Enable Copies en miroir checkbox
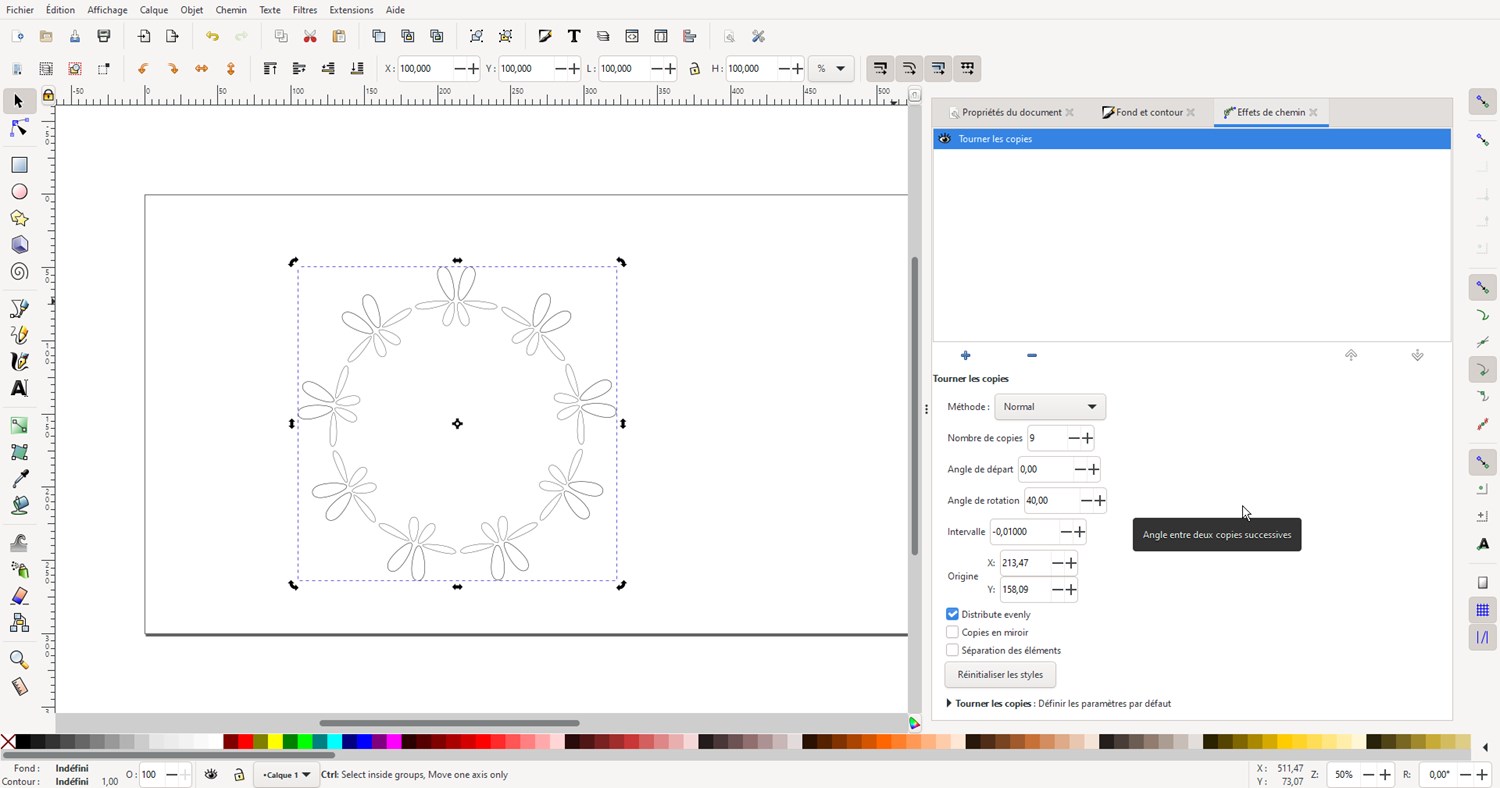 tap(952, 632)
